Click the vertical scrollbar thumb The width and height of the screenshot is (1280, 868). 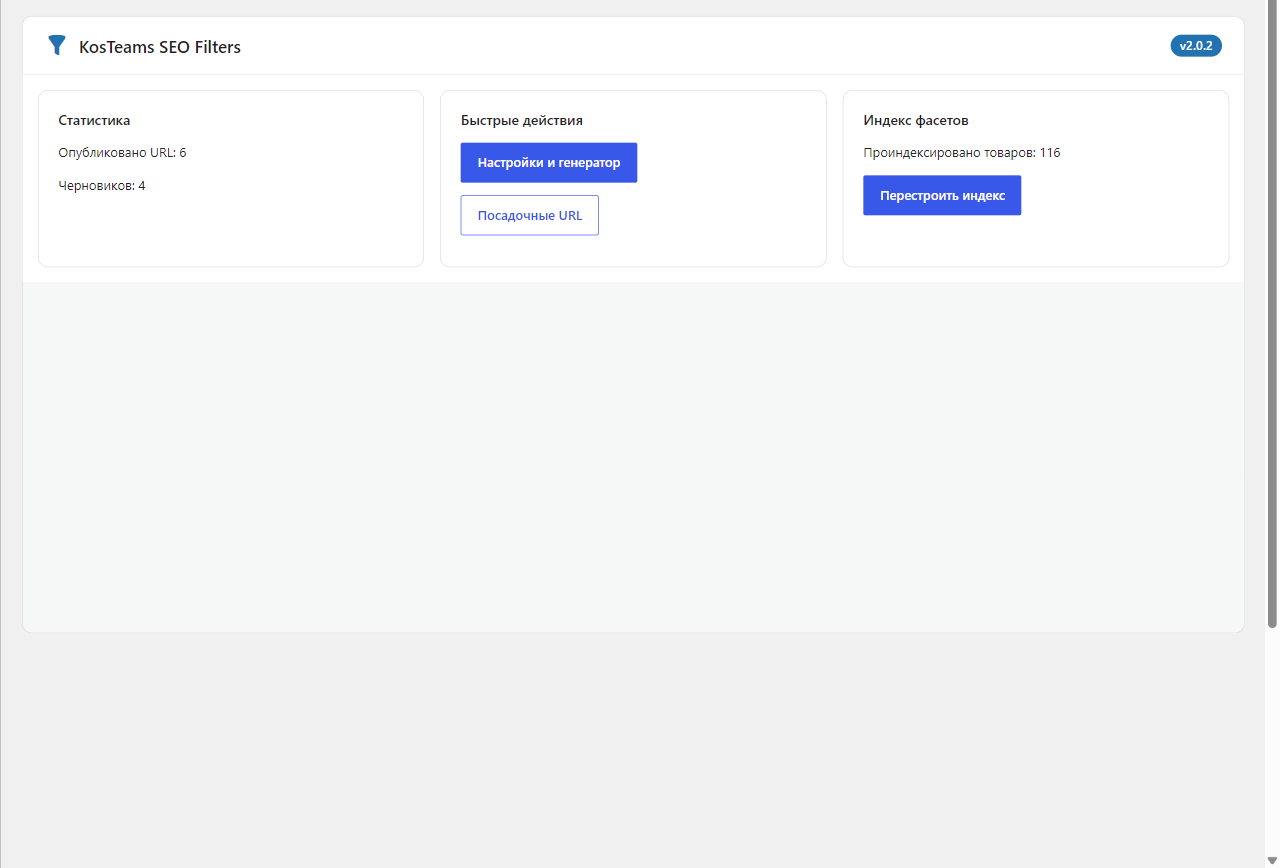coord(1272,315)
